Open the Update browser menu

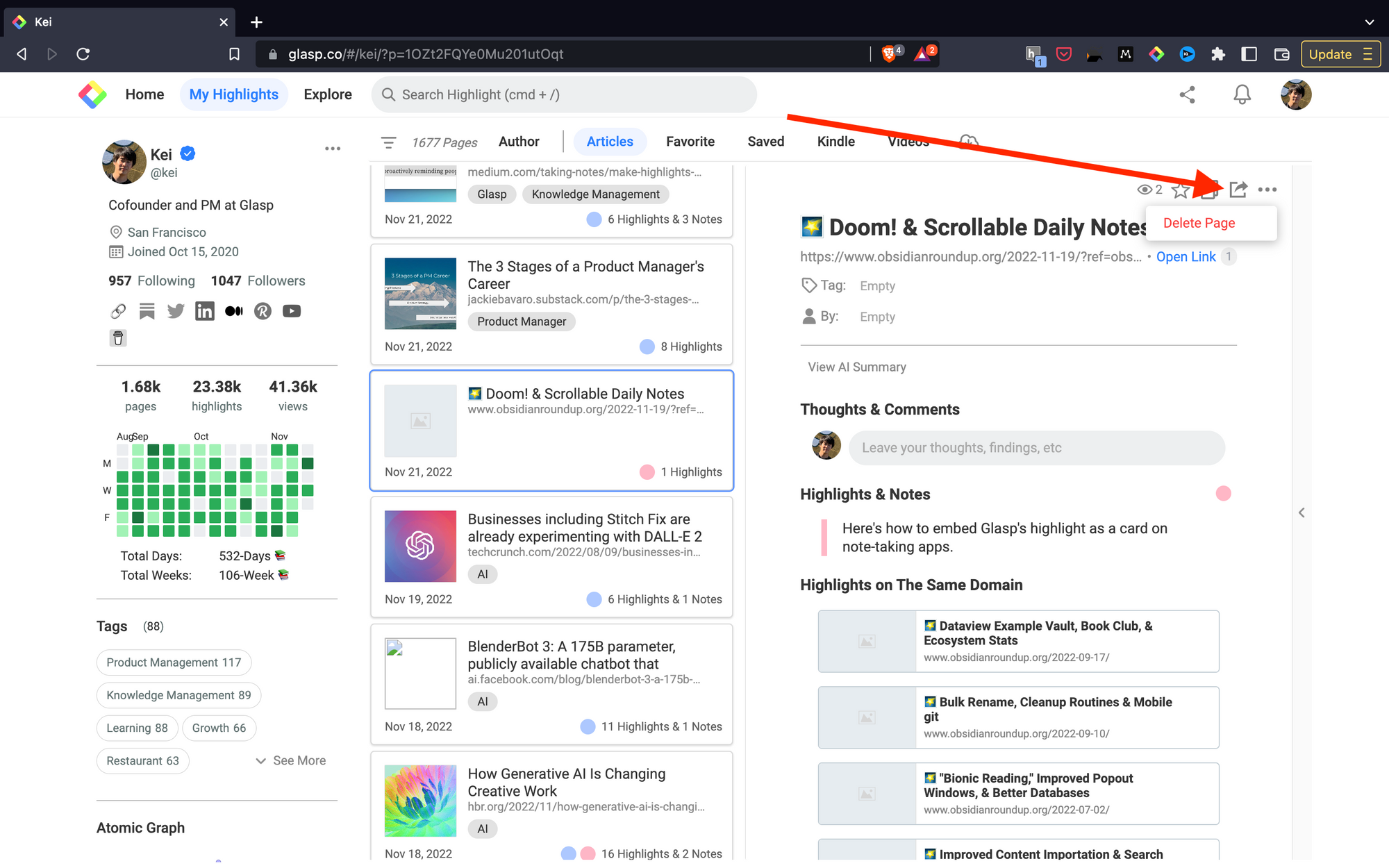(x=1340, y=54)
